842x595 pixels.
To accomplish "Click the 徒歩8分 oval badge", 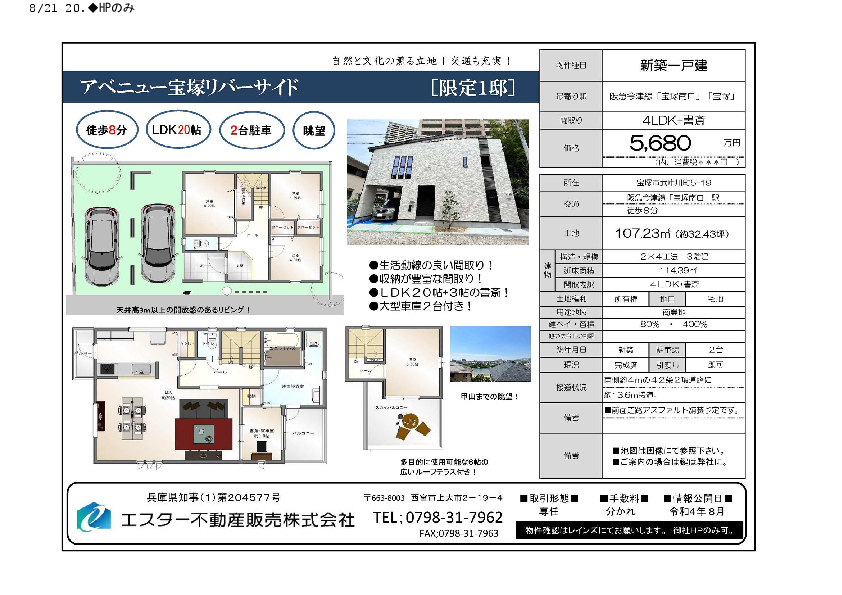I will pos(105,130).
